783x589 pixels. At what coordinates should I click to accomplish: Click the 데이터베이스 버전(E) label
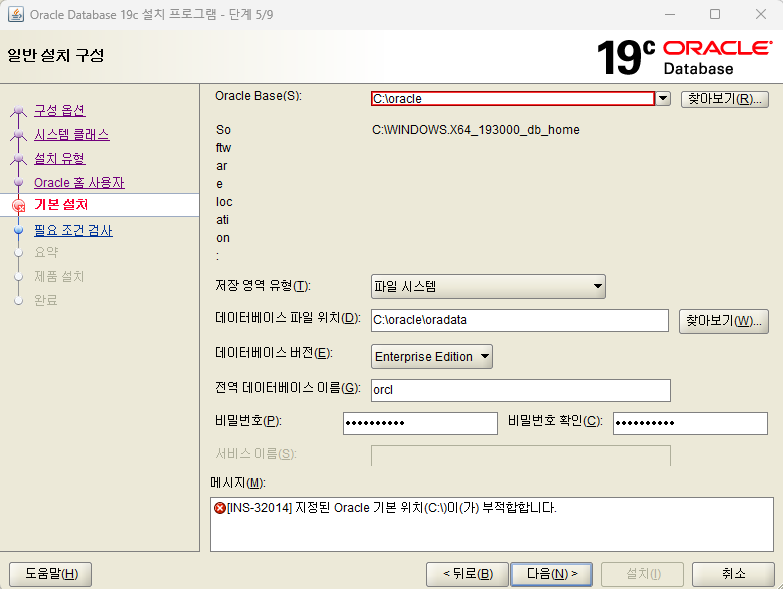[274, 353]
